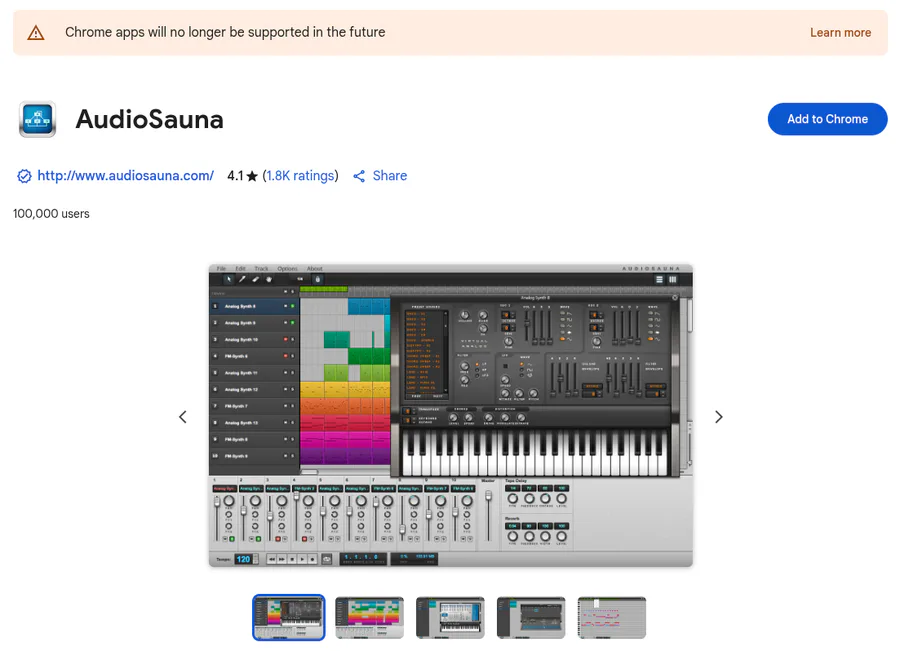Click "Chrome apps will no longer be supported" text
The height and width of the screenshot is (651, 900).
225,32
